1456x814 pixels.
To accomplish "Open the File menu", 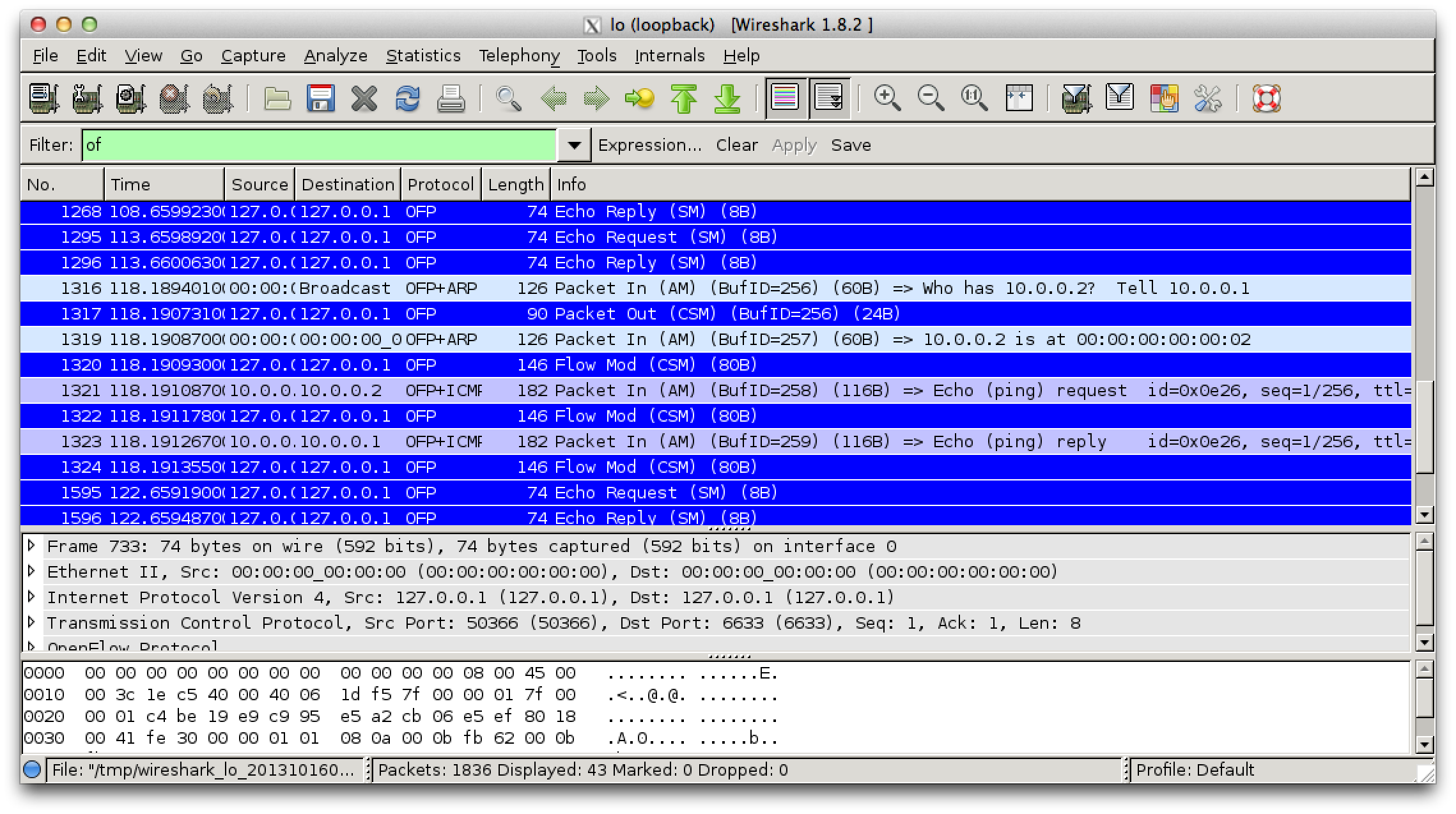I will click(x=45, y=56).
